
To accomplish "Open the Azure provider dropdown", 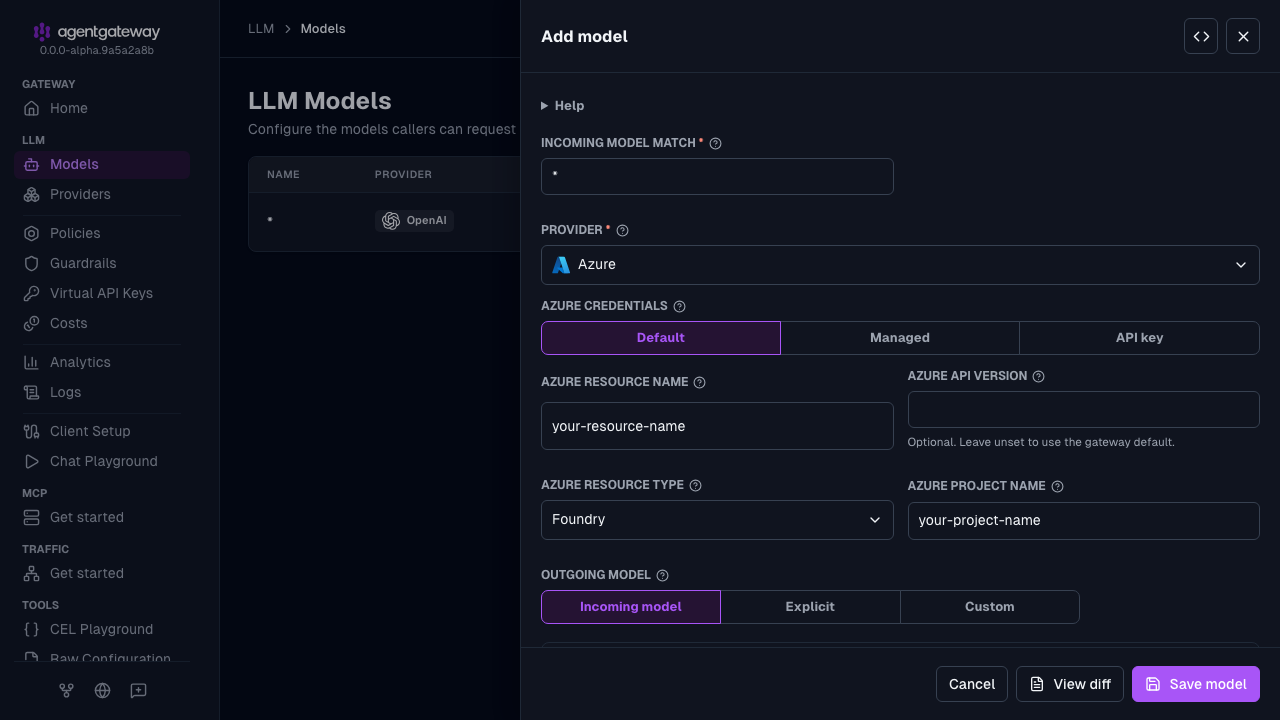I will click(x=900, y=265).
